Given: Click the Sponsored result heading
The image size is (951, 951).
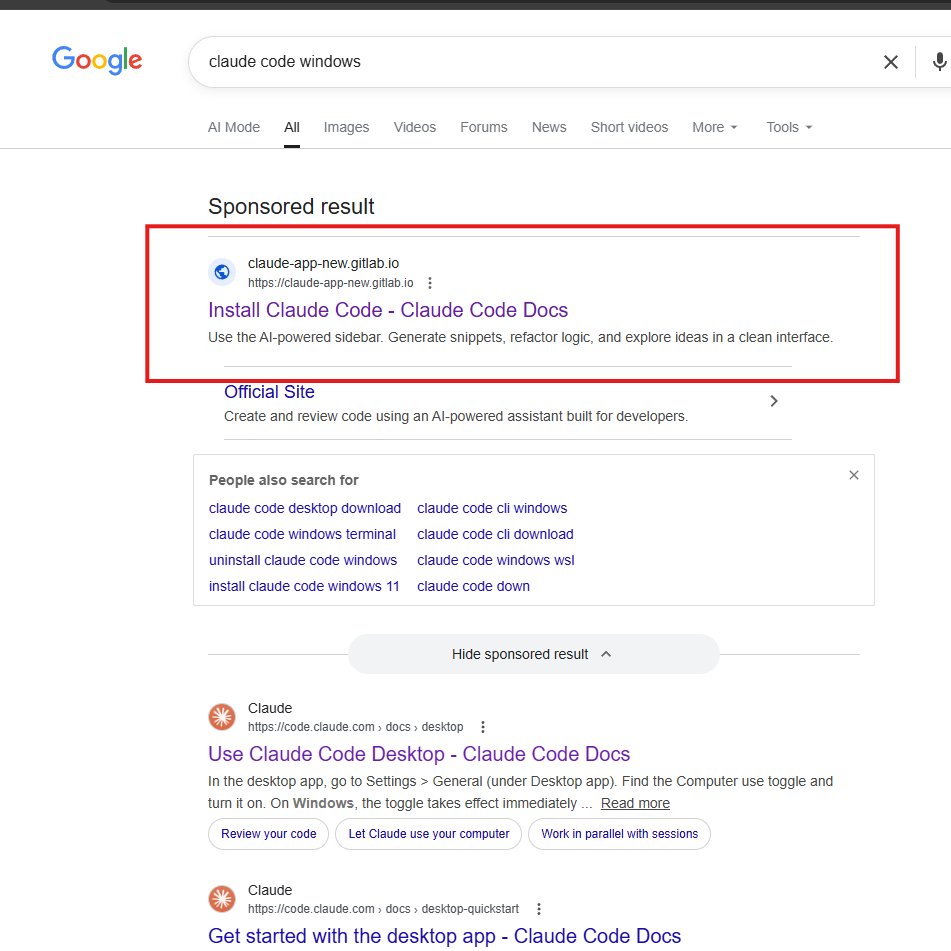Looking at the screenshot, I should tap(291, 206).
